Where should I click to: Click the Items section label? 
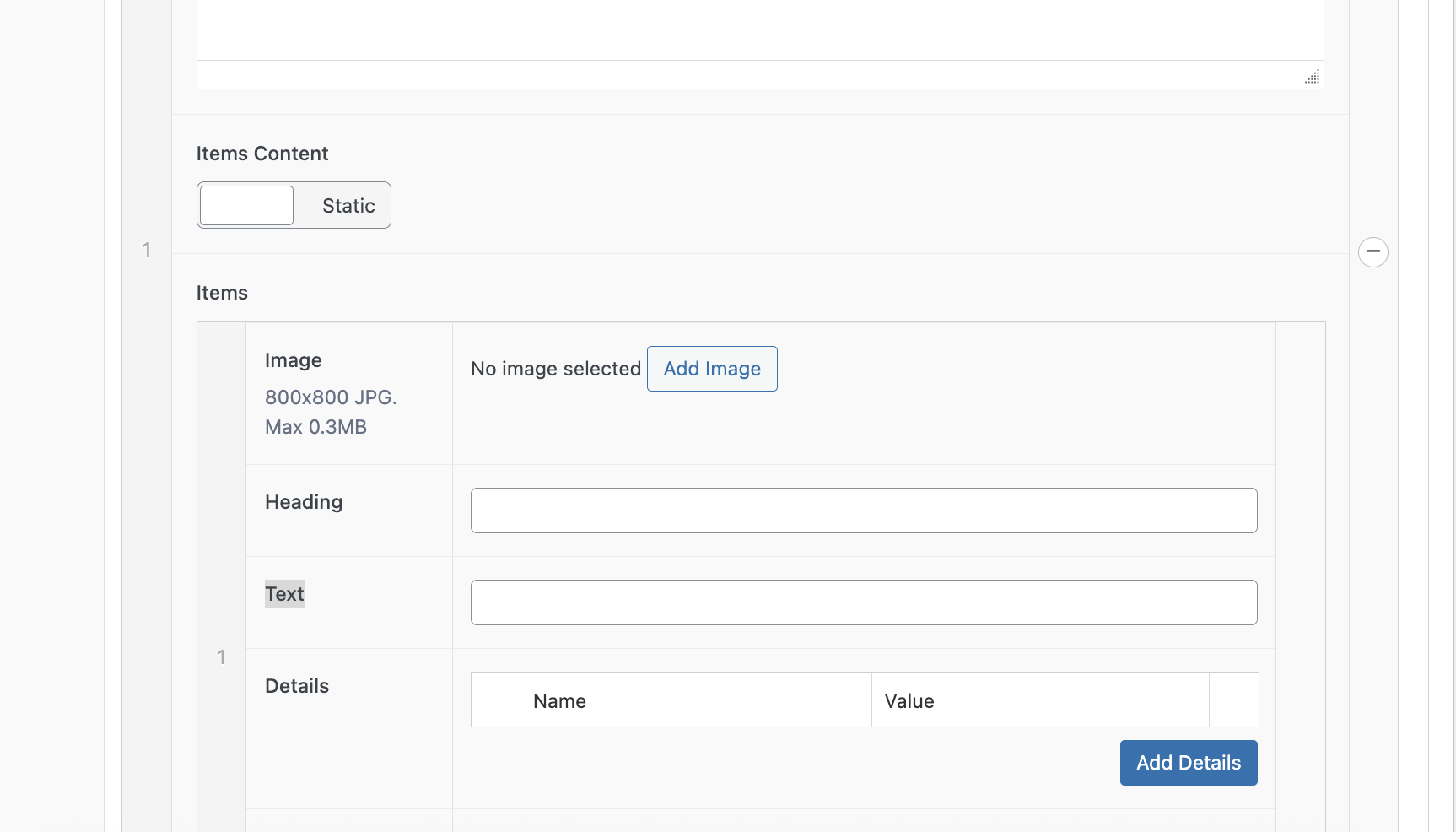[222, 293]
